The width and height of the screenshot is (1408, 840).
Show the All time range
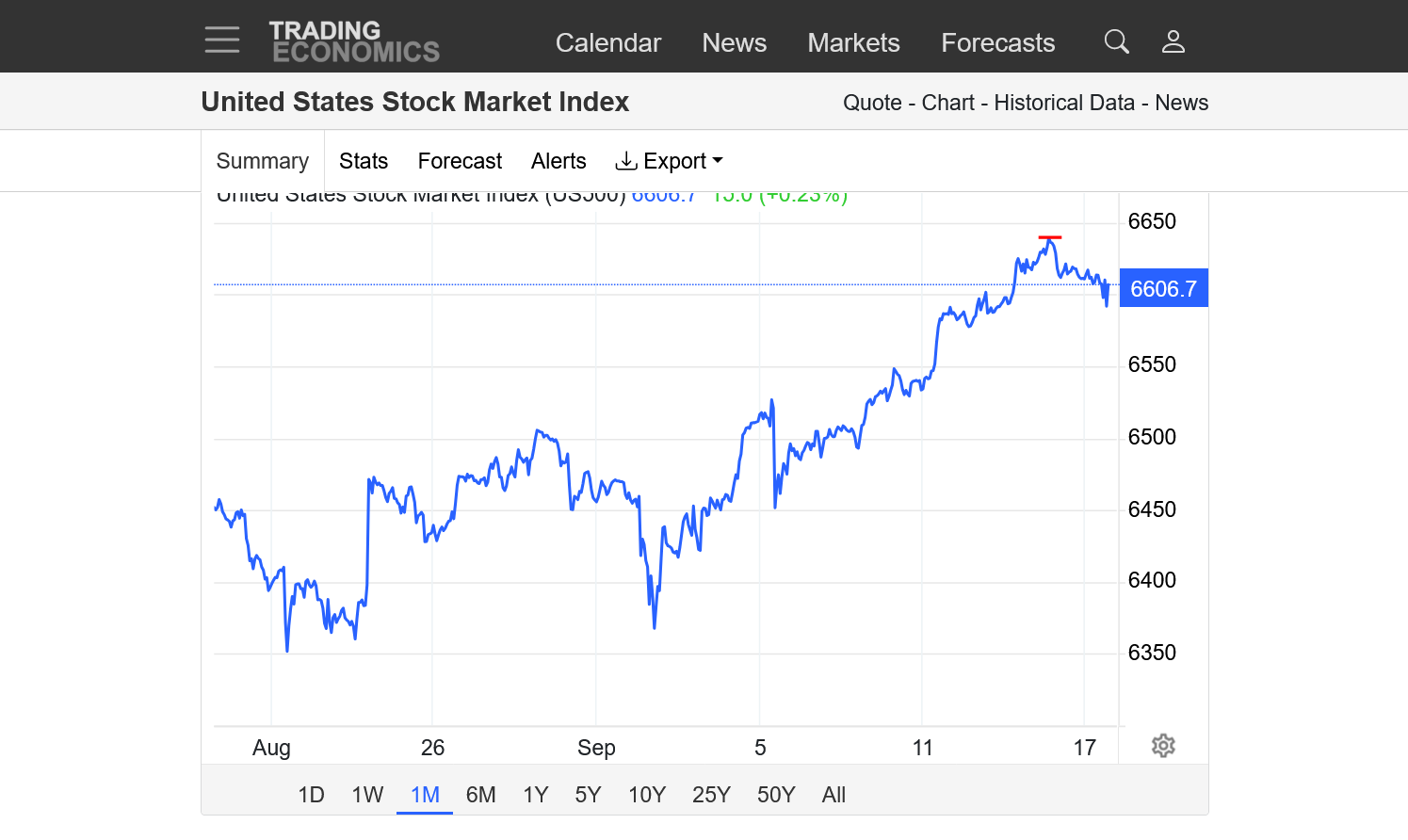833,795
